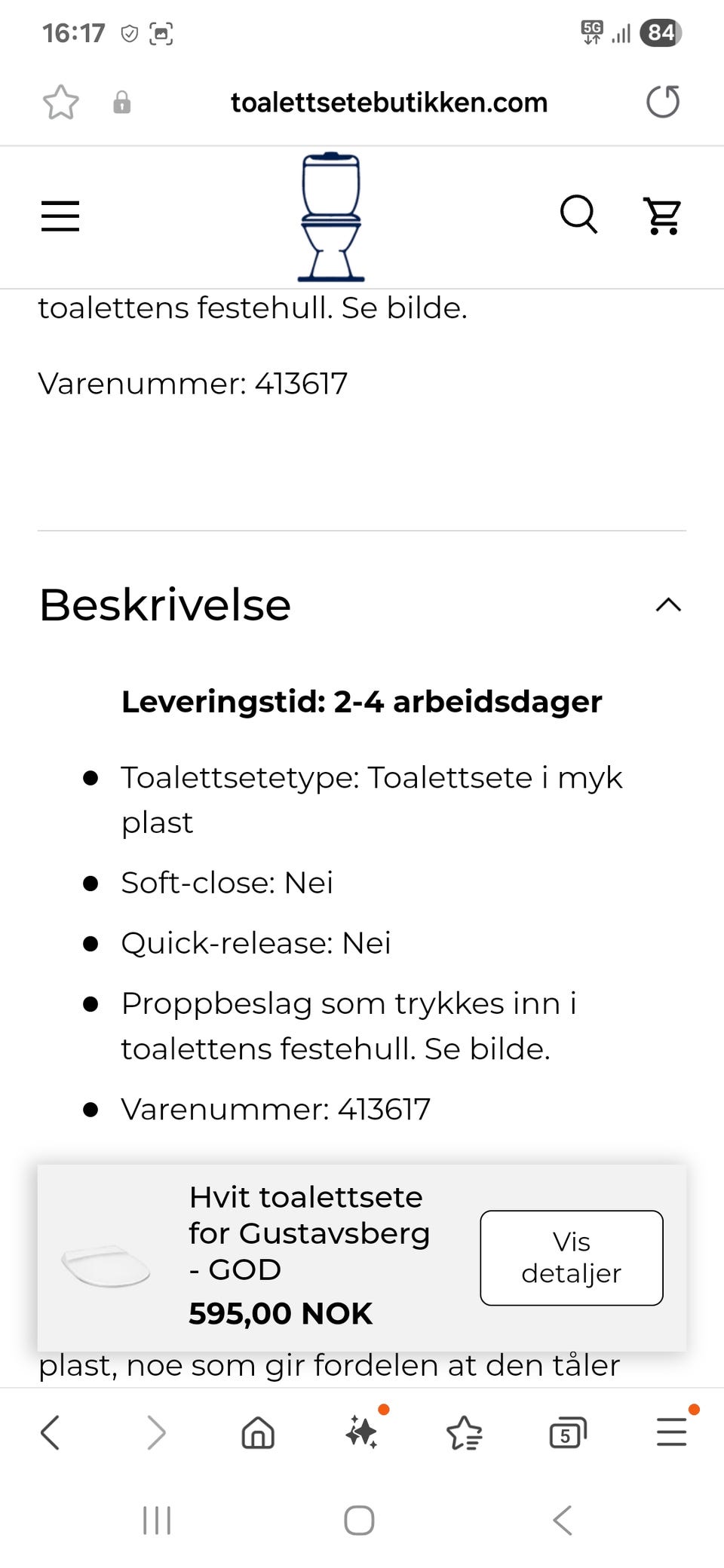Image resolution: width=724 pixels, height=1568 pixels.
Task: Tap the Beskrivelse heading
Action: 165,605
